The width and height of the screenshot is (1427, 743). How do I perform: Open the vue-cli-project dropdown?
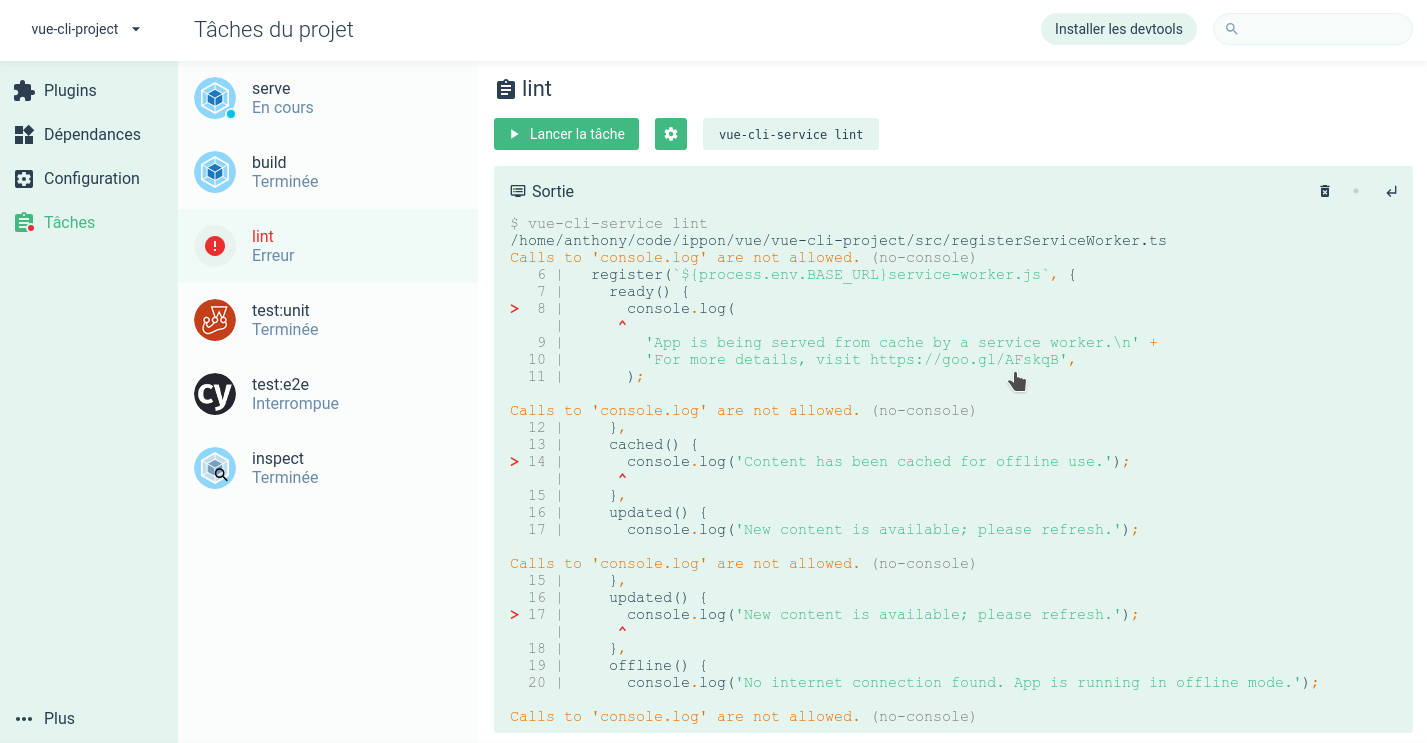pos(86,29)
